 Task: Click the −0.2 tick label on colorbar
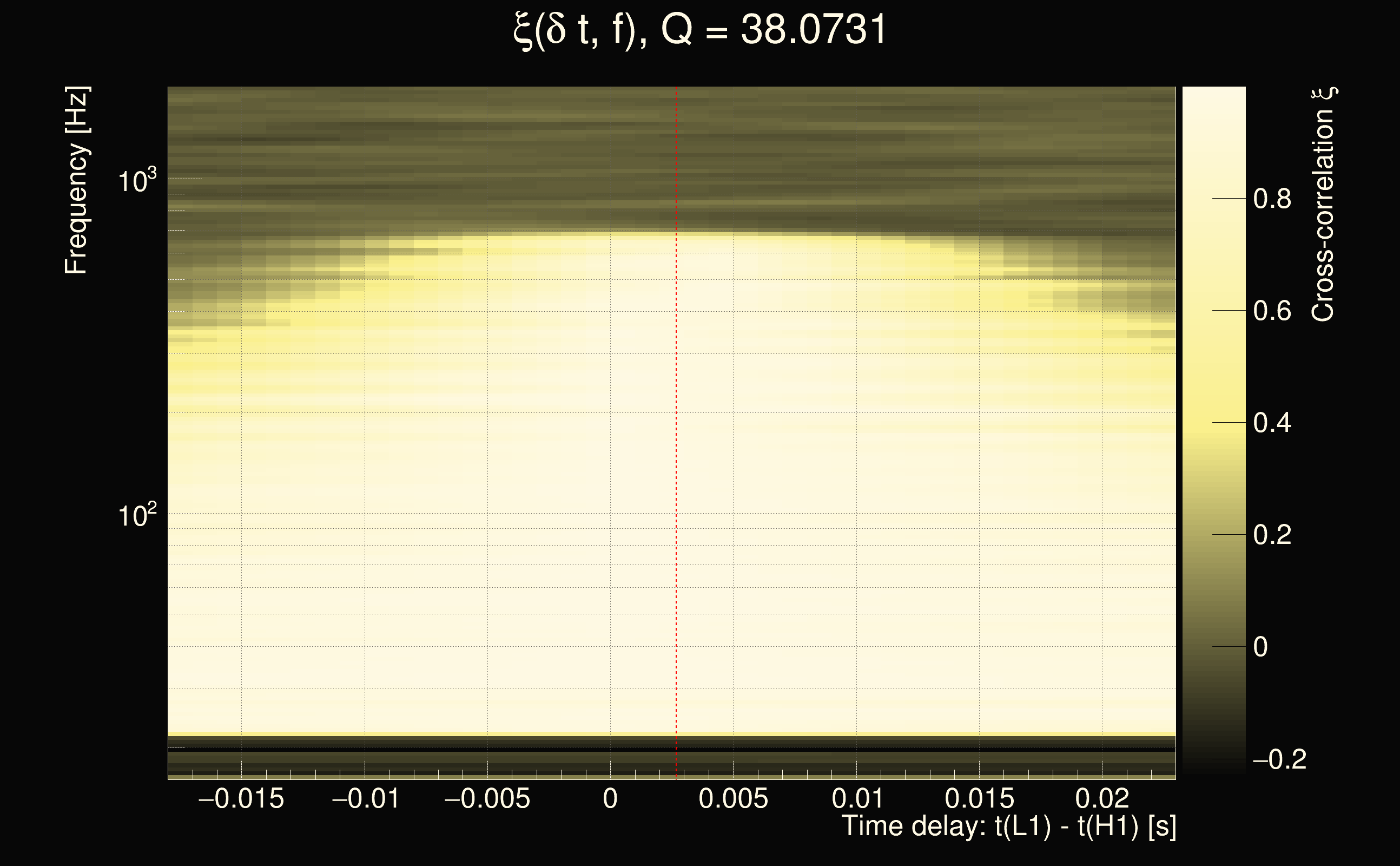[1279, 759]
